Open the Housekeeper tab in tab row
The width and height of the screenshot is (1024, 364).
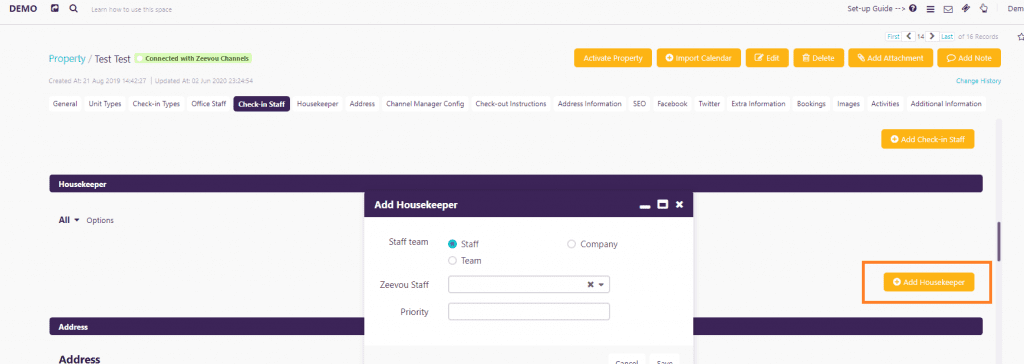pyautogui.click(x=318, y=104)
